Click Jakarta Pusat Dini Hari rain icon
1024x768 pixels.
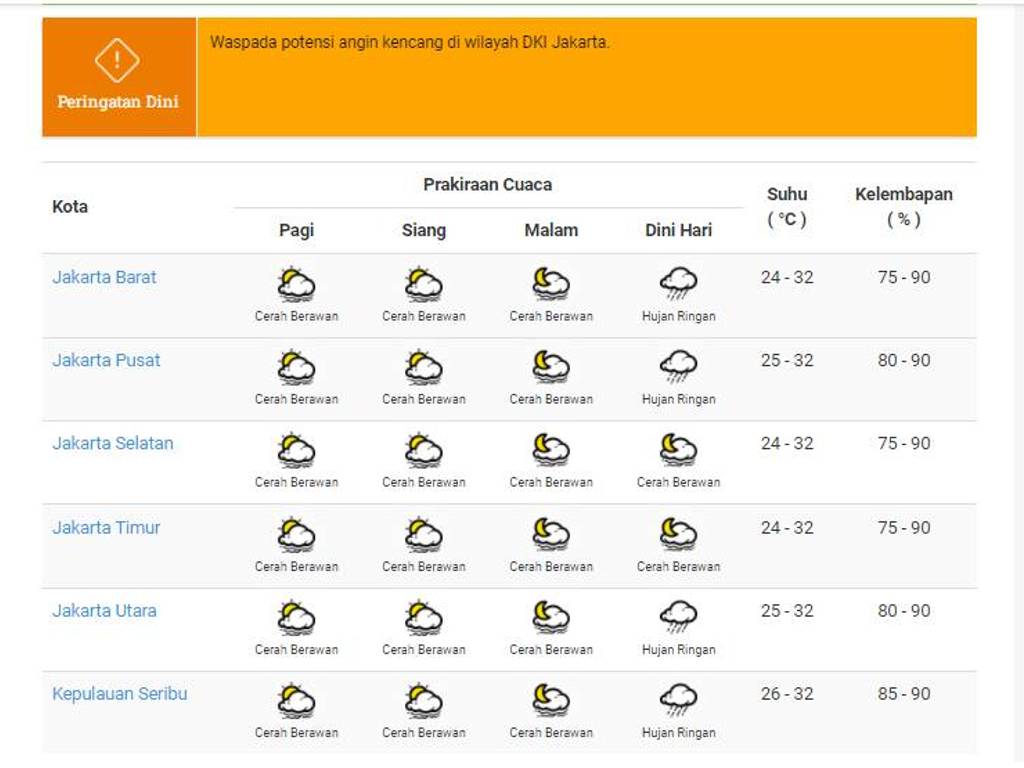click(x=678, y=368)
